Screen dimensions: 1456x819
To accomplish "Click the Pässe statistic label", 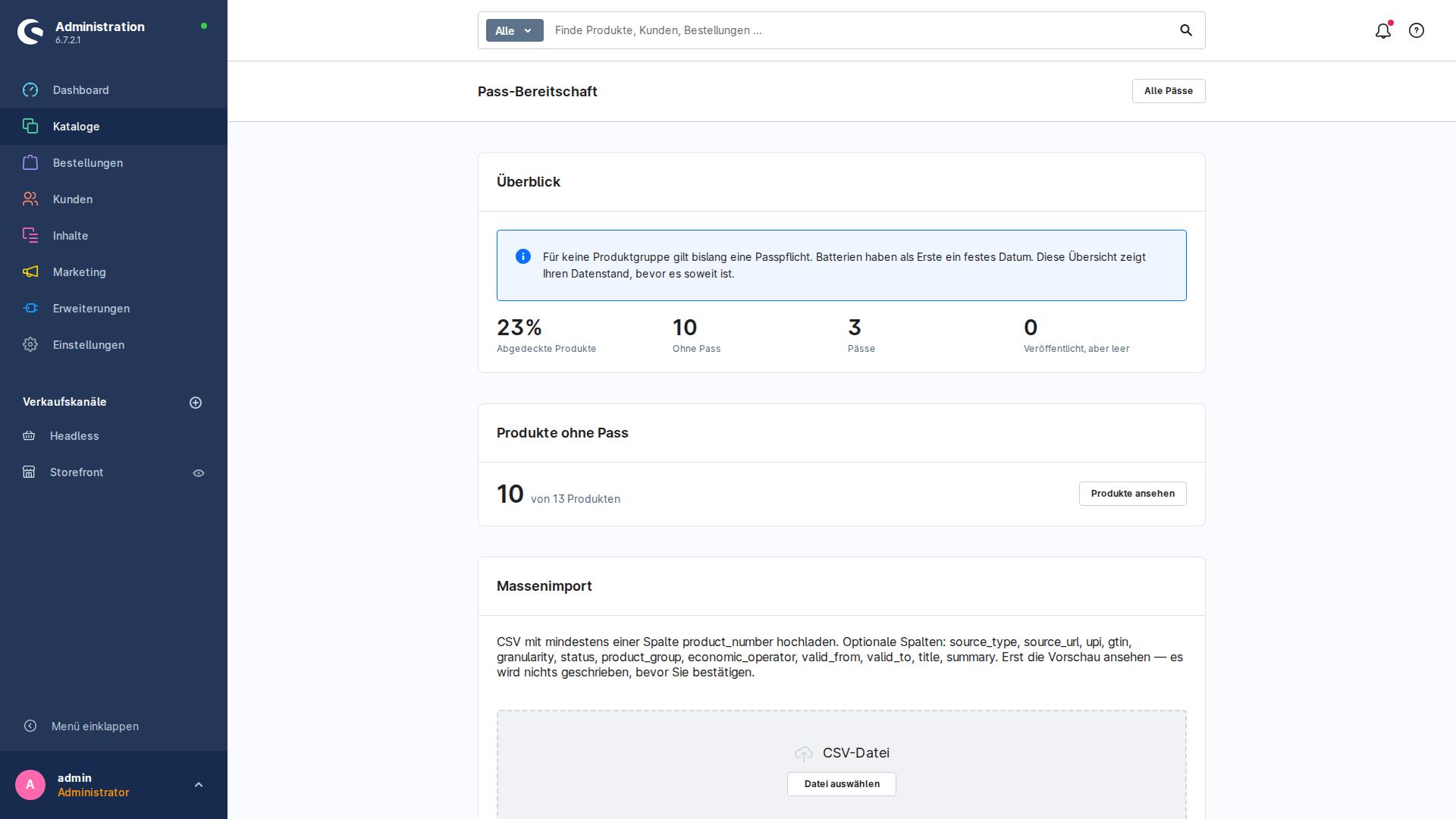I will [861, 349].
